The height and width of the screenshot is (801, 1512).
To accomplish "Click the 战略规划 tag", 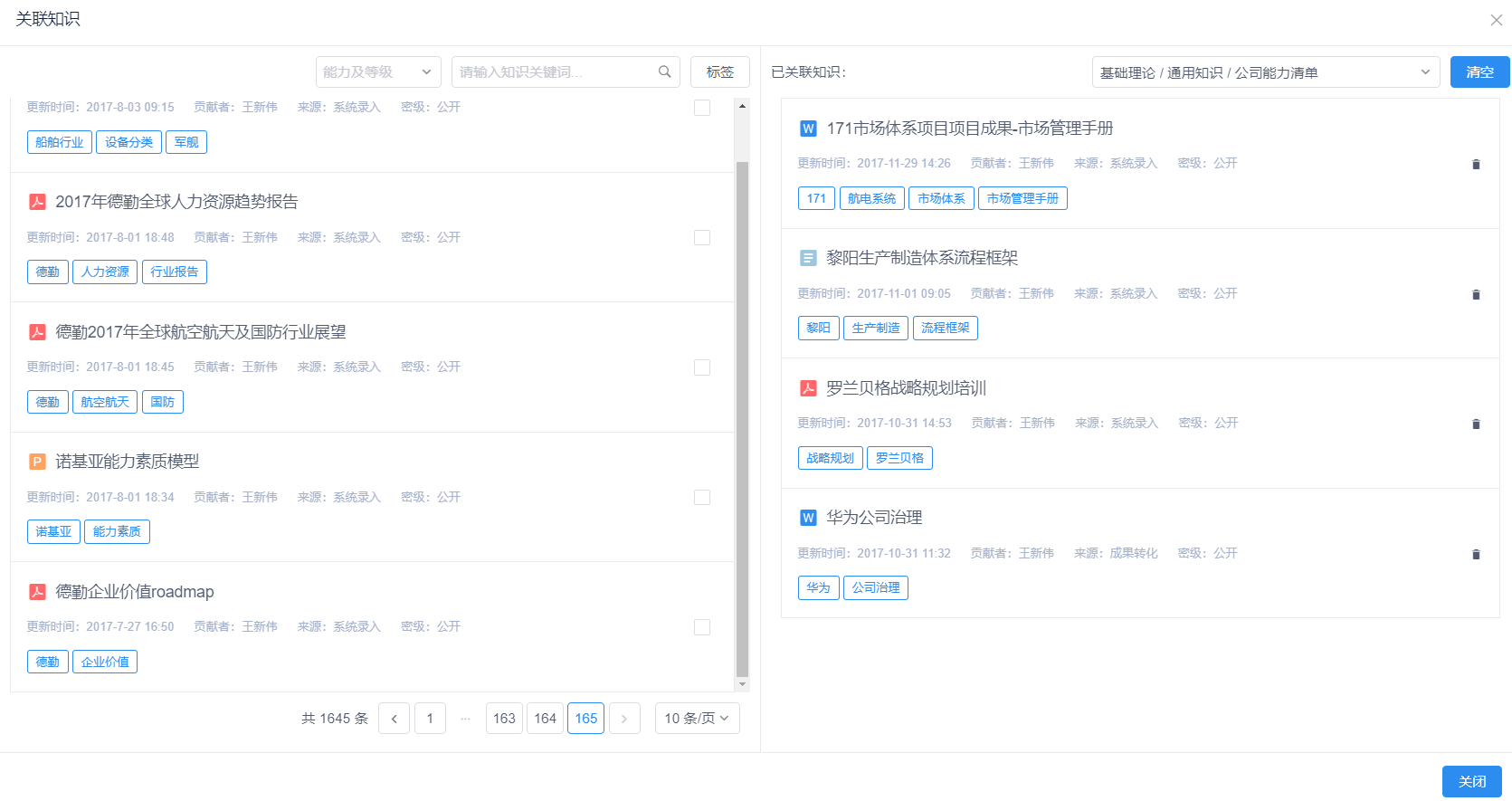I will (x=831, y=458).
